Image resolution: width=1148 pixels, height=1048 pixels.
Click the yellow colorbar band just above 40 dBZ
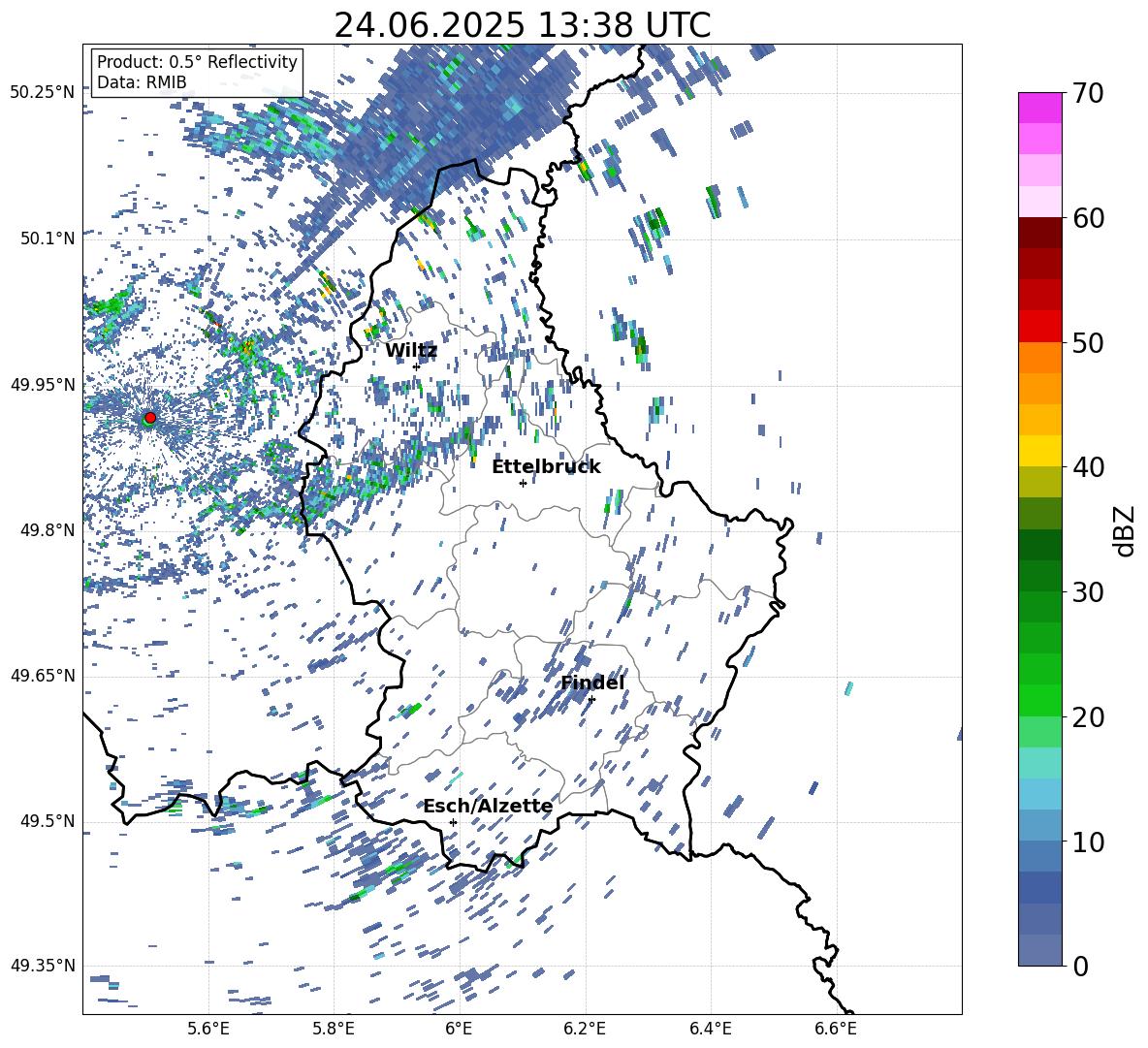1039,451
